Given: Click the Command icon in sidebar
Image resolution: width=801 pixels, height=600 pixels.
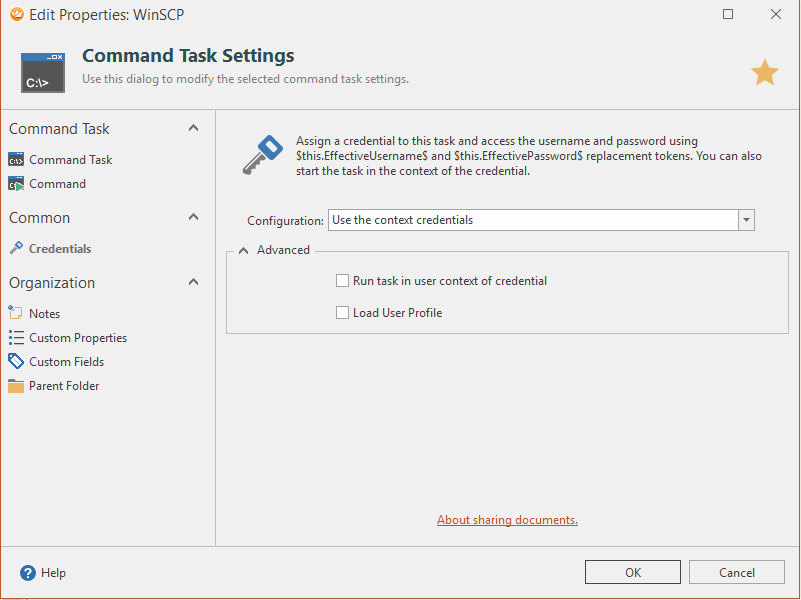Looking at the screenshot, I should click(x=16, y=184).
